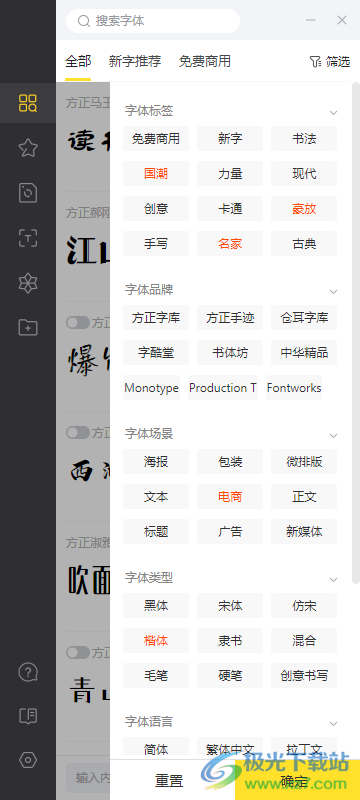
Task: Open the settings hexagon icon in sidebar
Action: click(28, 761)
